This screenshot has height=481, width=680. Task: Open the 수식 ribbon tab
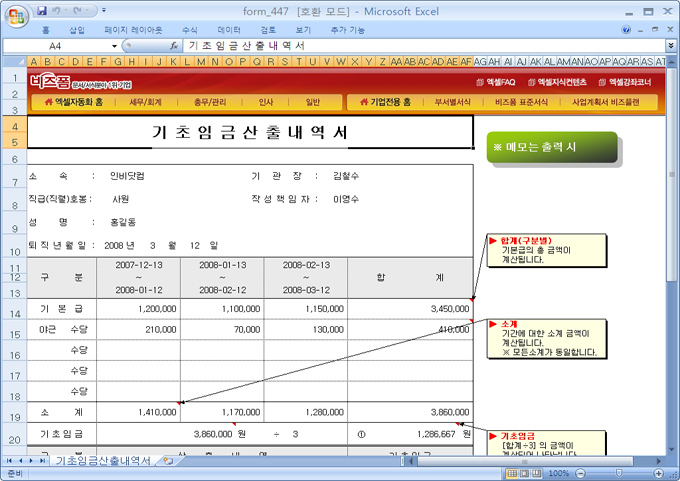click(189, 30)
